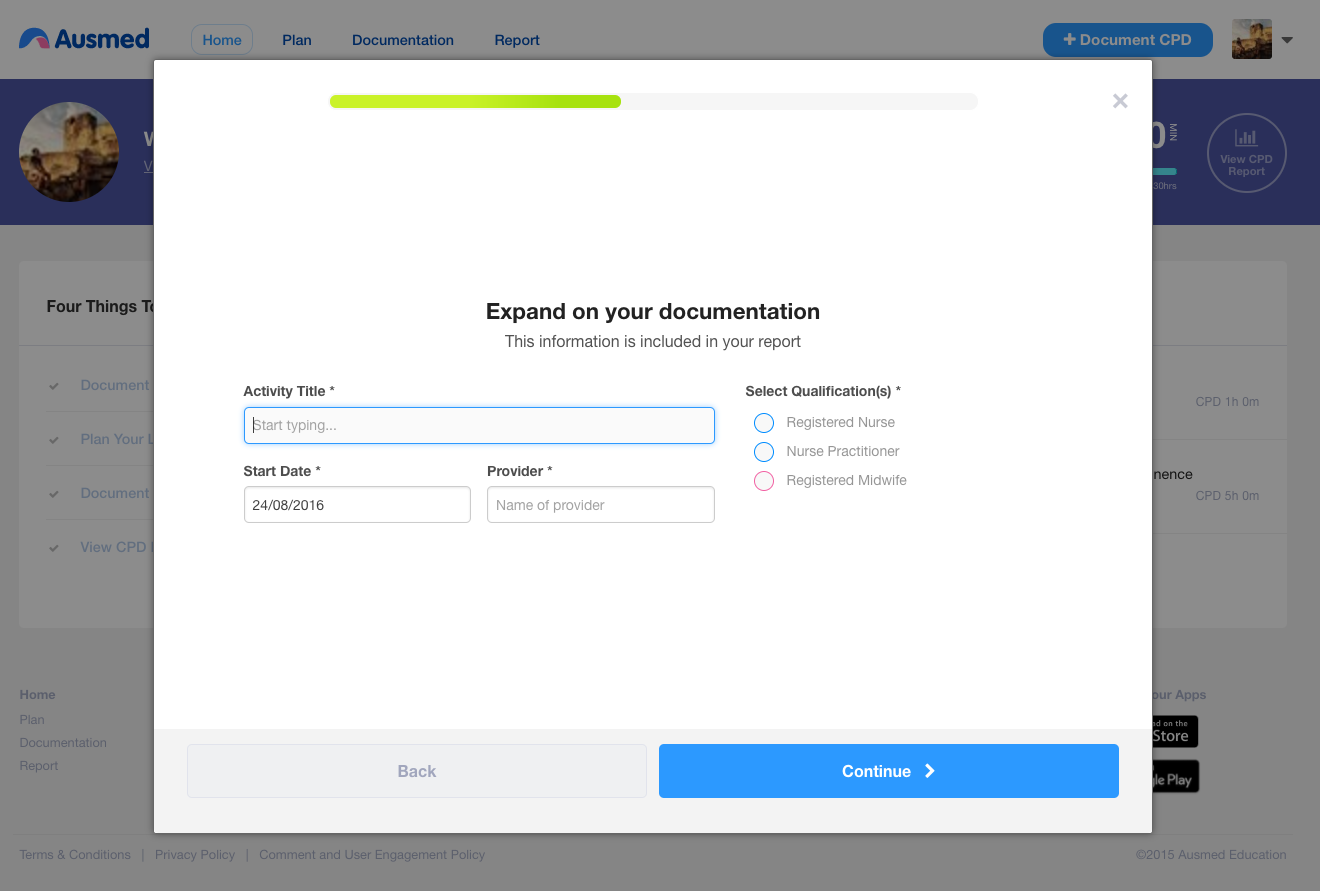Click the modal progress bar

(653, 101)
